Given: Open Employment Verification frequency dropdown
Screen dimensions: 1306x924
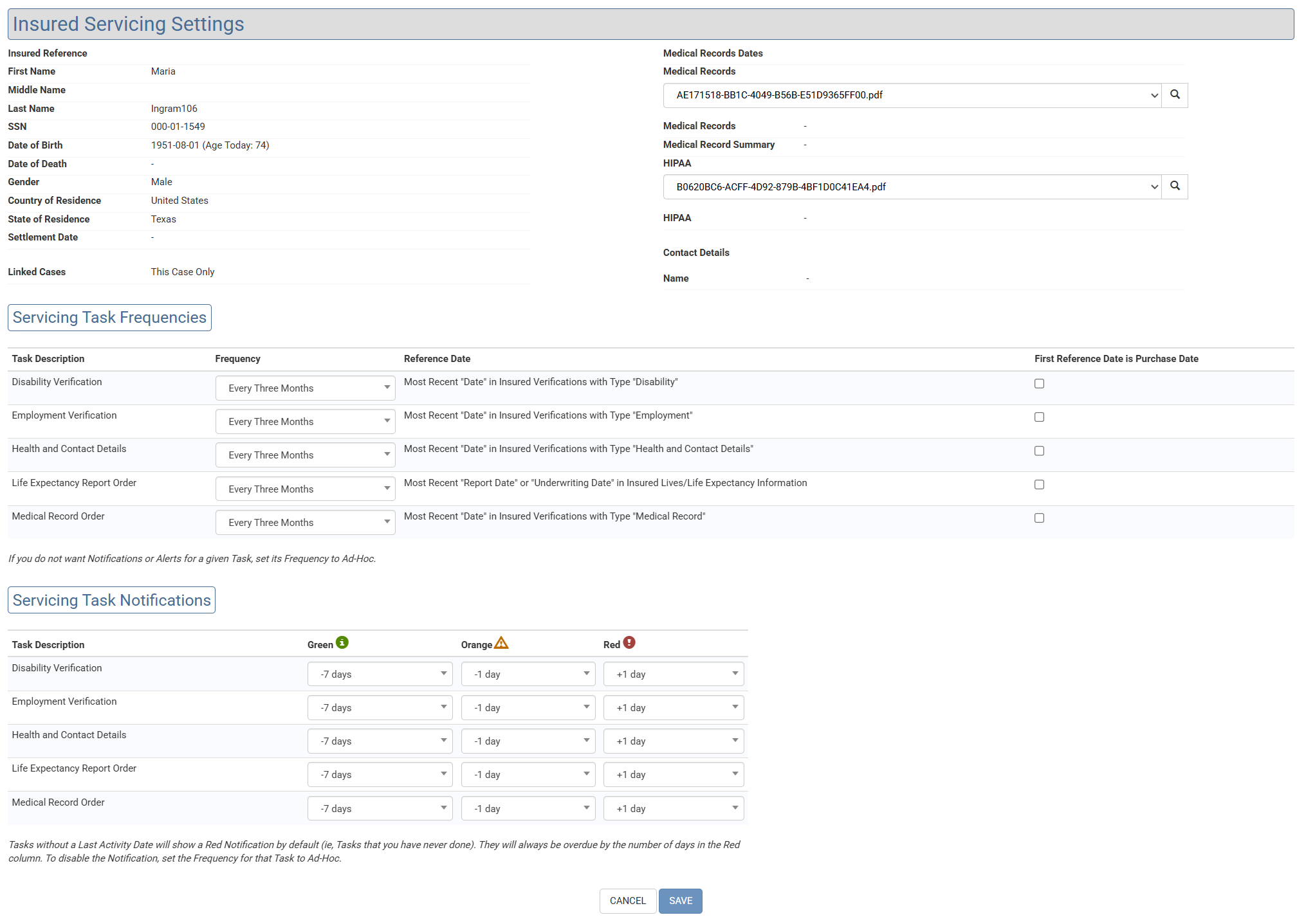Looking at the screenshot, I should pos(305,422).
